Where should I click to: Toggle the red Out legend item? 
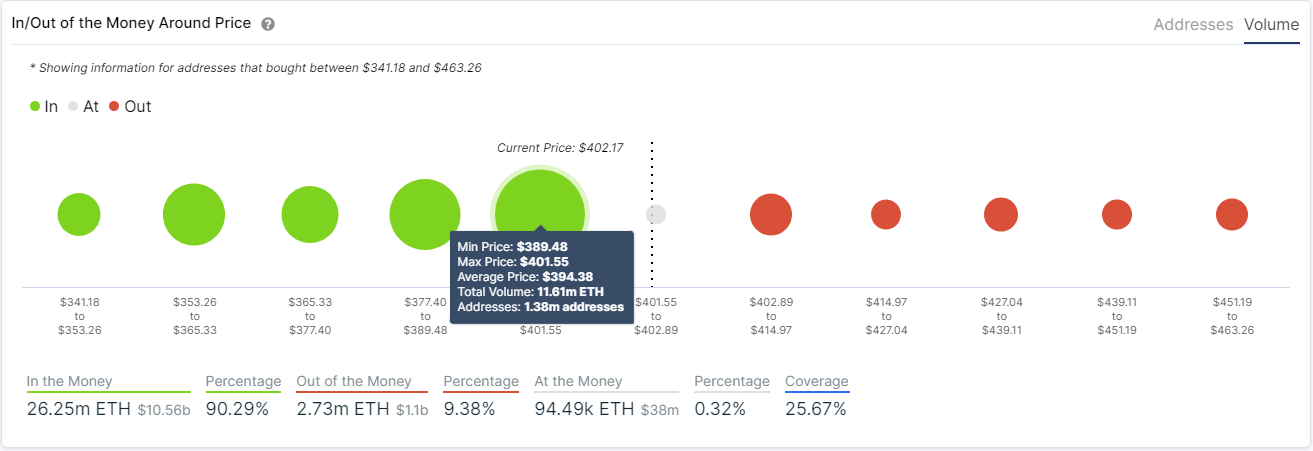click(130, 106)
